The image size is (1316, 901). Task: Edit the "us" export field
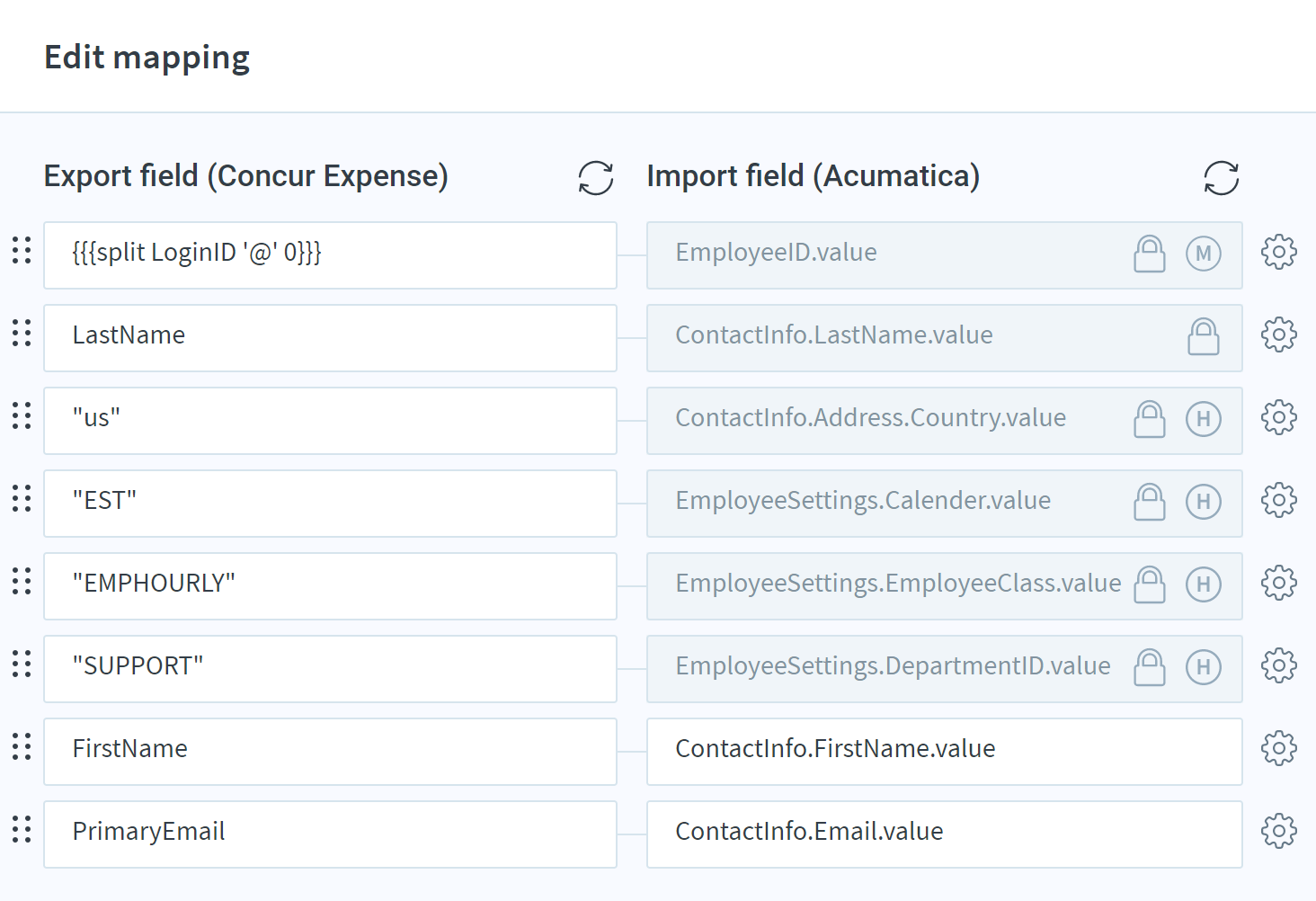click(x=330, y=421)
